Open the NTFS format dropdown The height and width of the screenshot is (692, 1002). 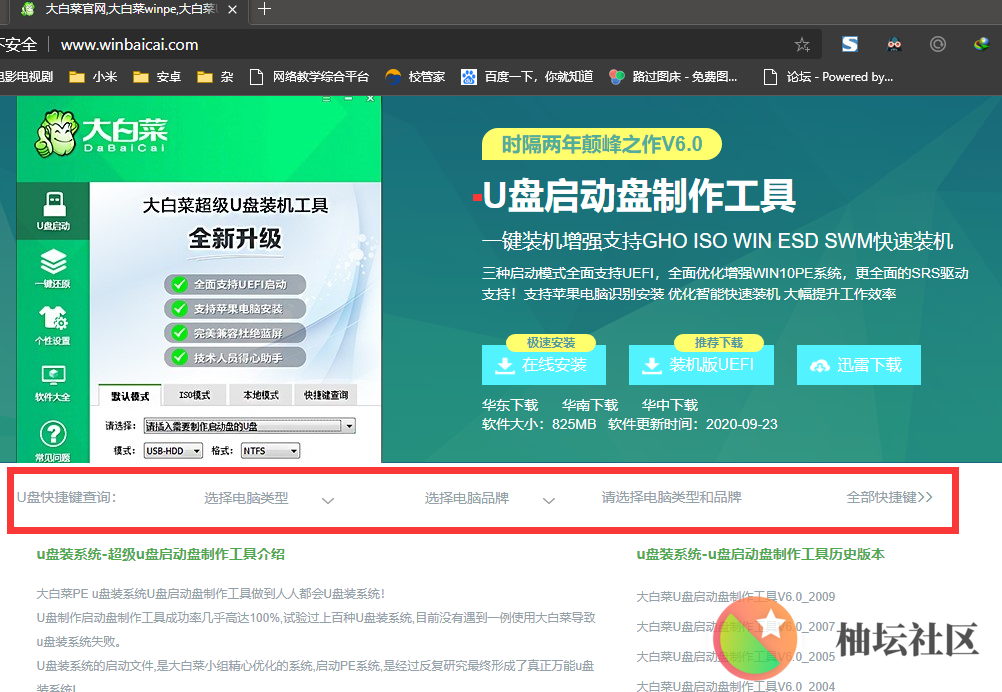270,450
